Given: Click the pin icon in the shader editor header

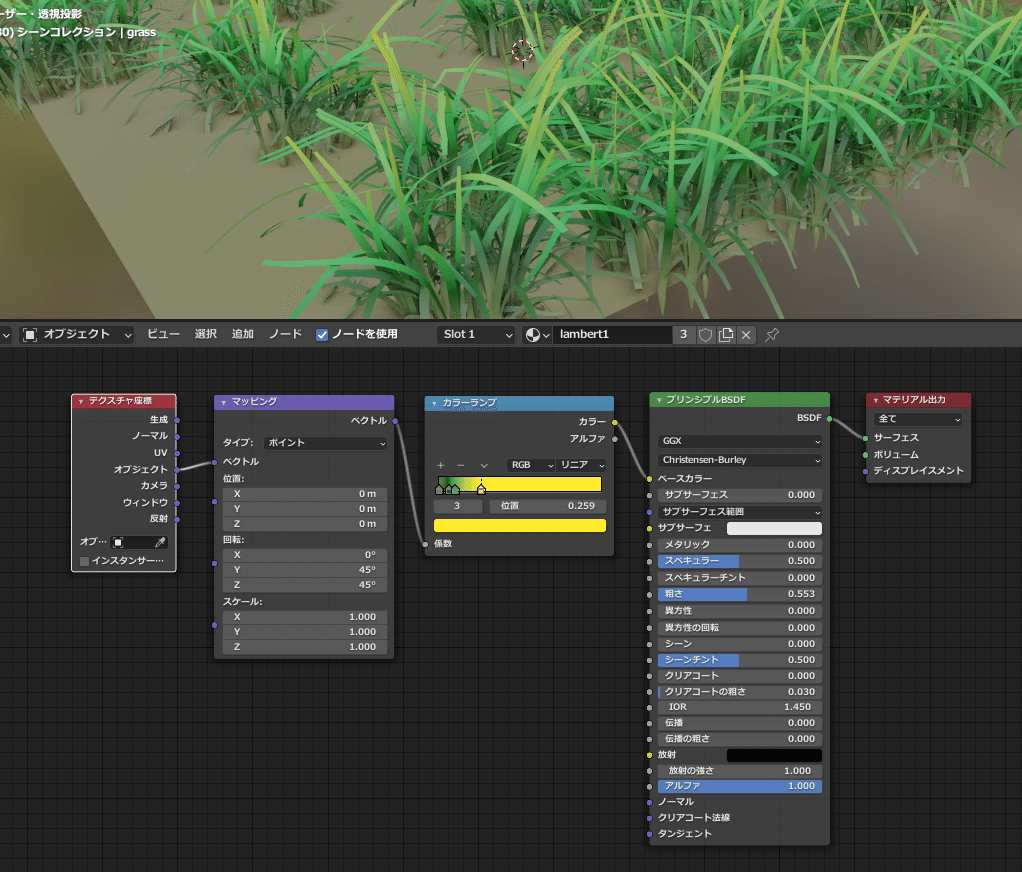Looking at the screenshot, I should pos(770,334).
